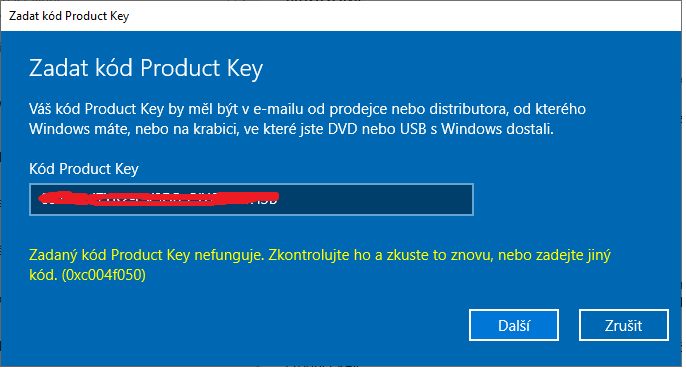The height and width of the screenshot is (370, 686).
Task: Click the yellow error message first line
Action: [x=320, y=255]
